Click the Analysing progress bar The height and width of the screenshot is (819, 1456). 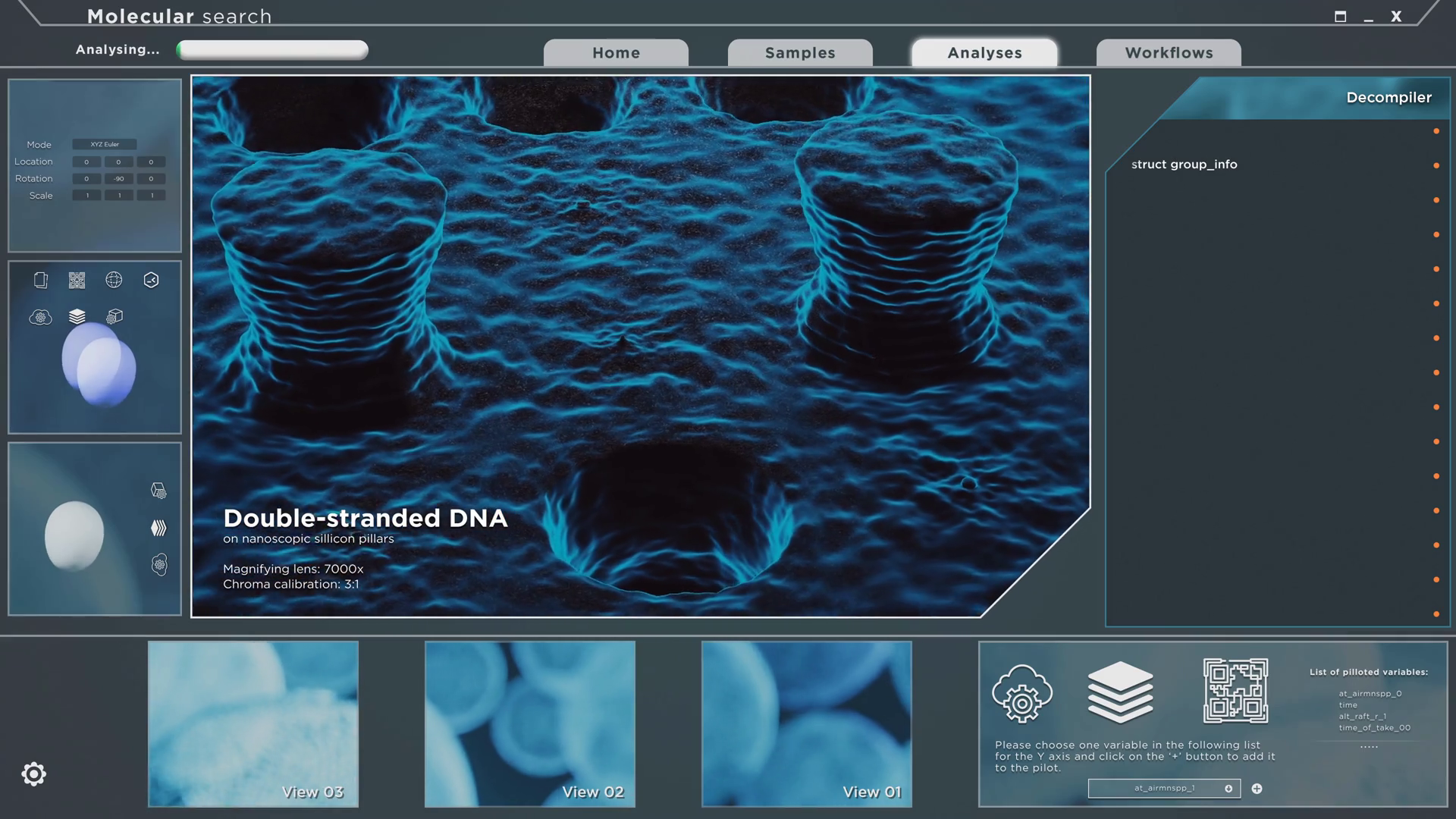(272, 50)
